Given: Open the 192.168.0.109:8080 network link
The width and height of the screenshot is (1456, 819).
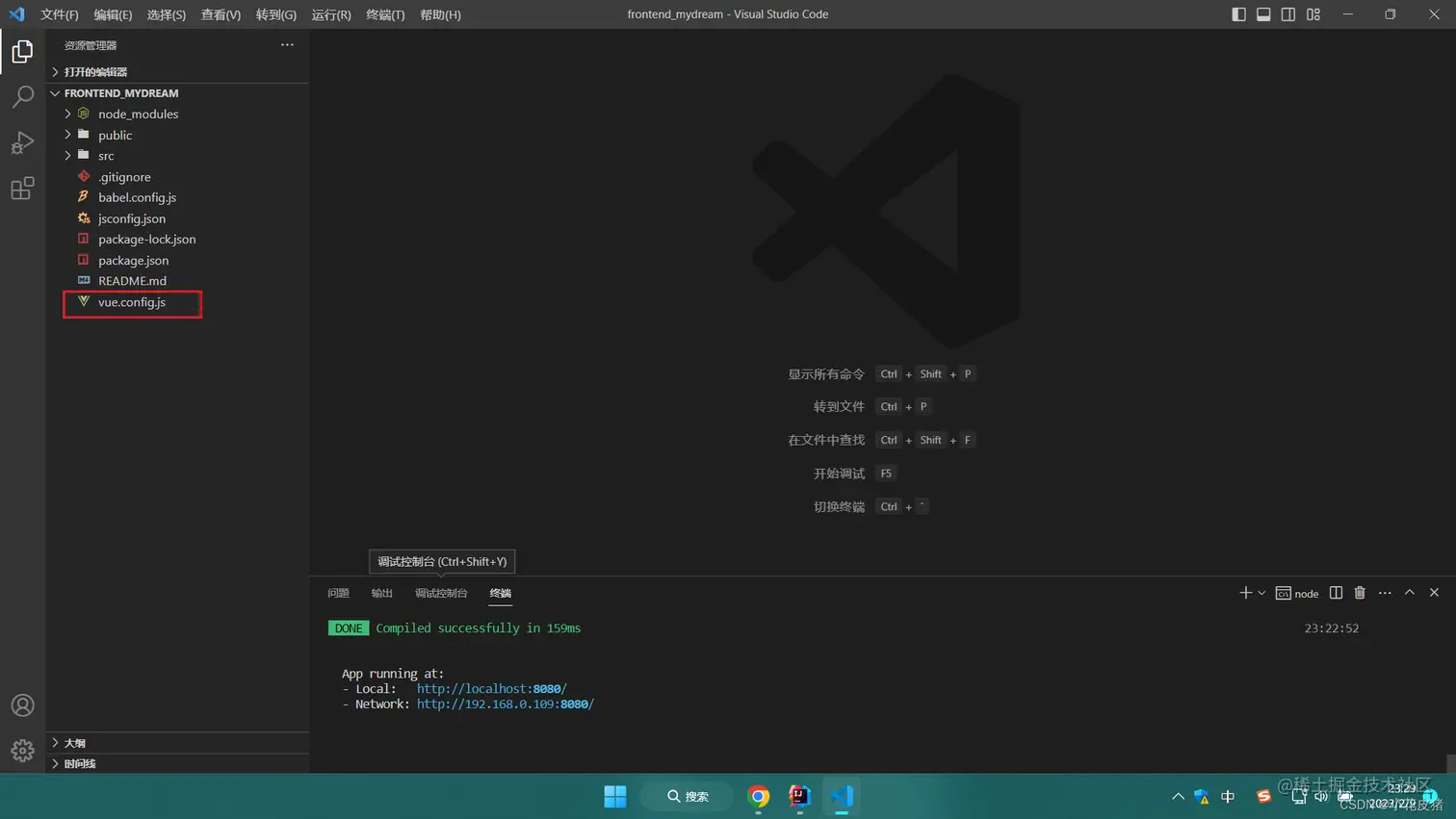Looking at the screenshot, I should coord(506,704).
